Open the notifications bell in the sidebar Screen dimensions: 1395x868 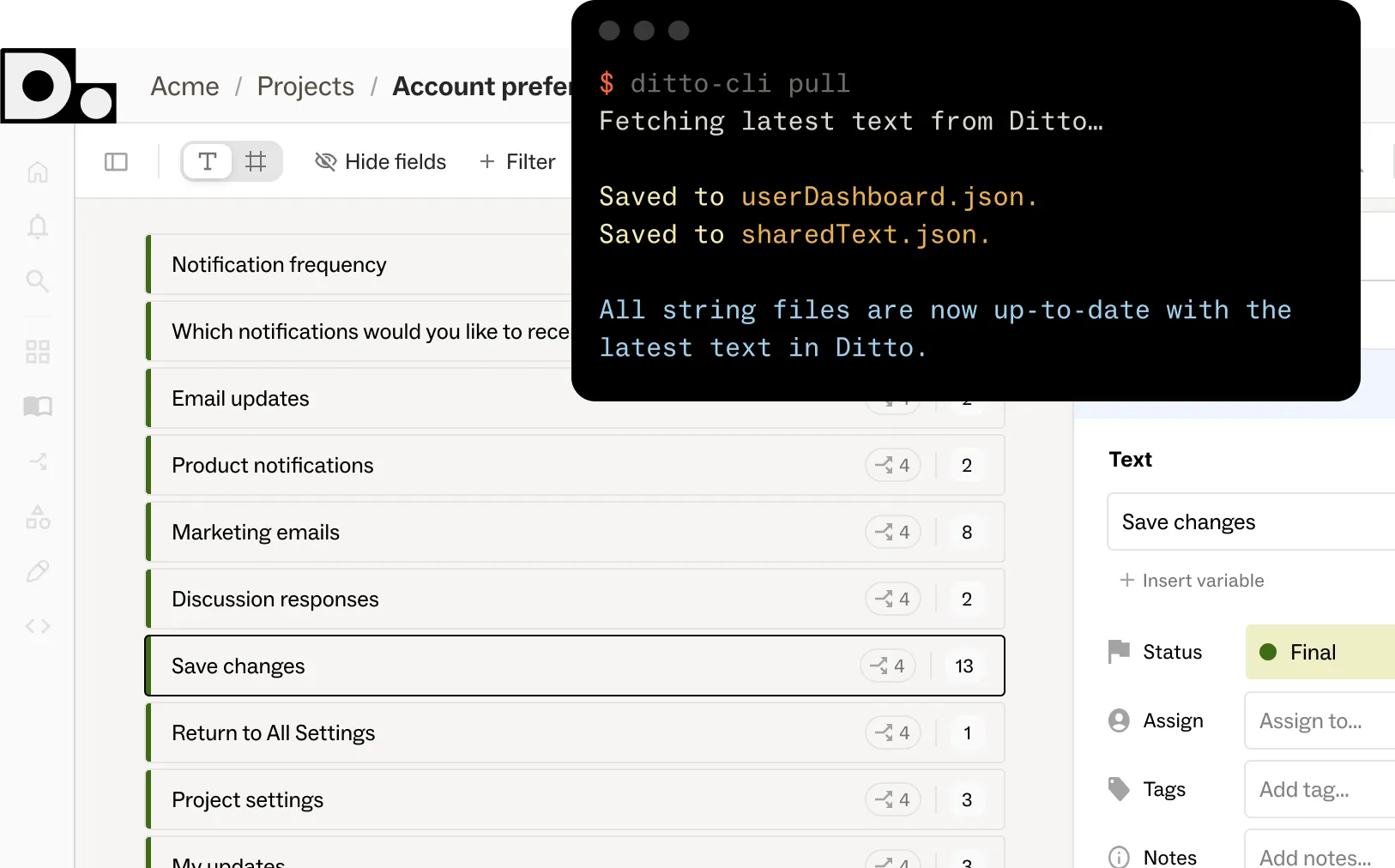38,226
